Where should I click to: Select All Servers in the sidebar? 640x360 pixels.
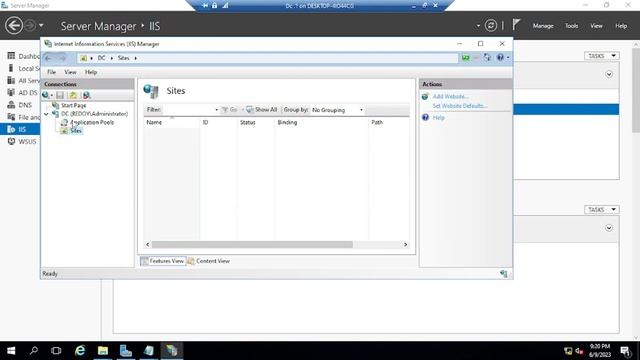point(24,80)
